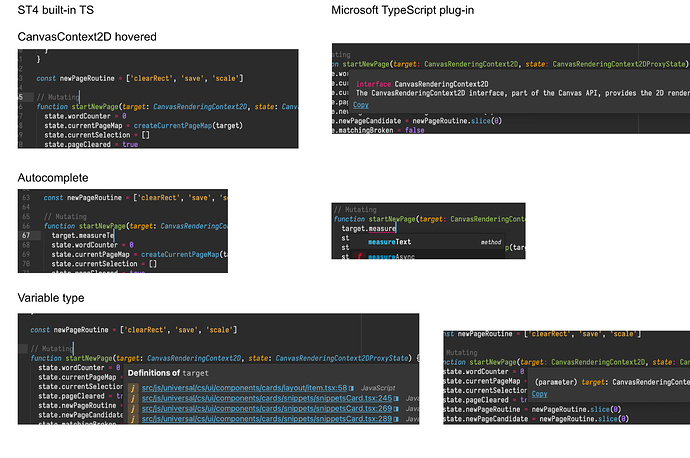Click the j icon beside snippetsCard.tsx:289
The height and width of the screenshot is (458, 690).
(x=133, y=419)
